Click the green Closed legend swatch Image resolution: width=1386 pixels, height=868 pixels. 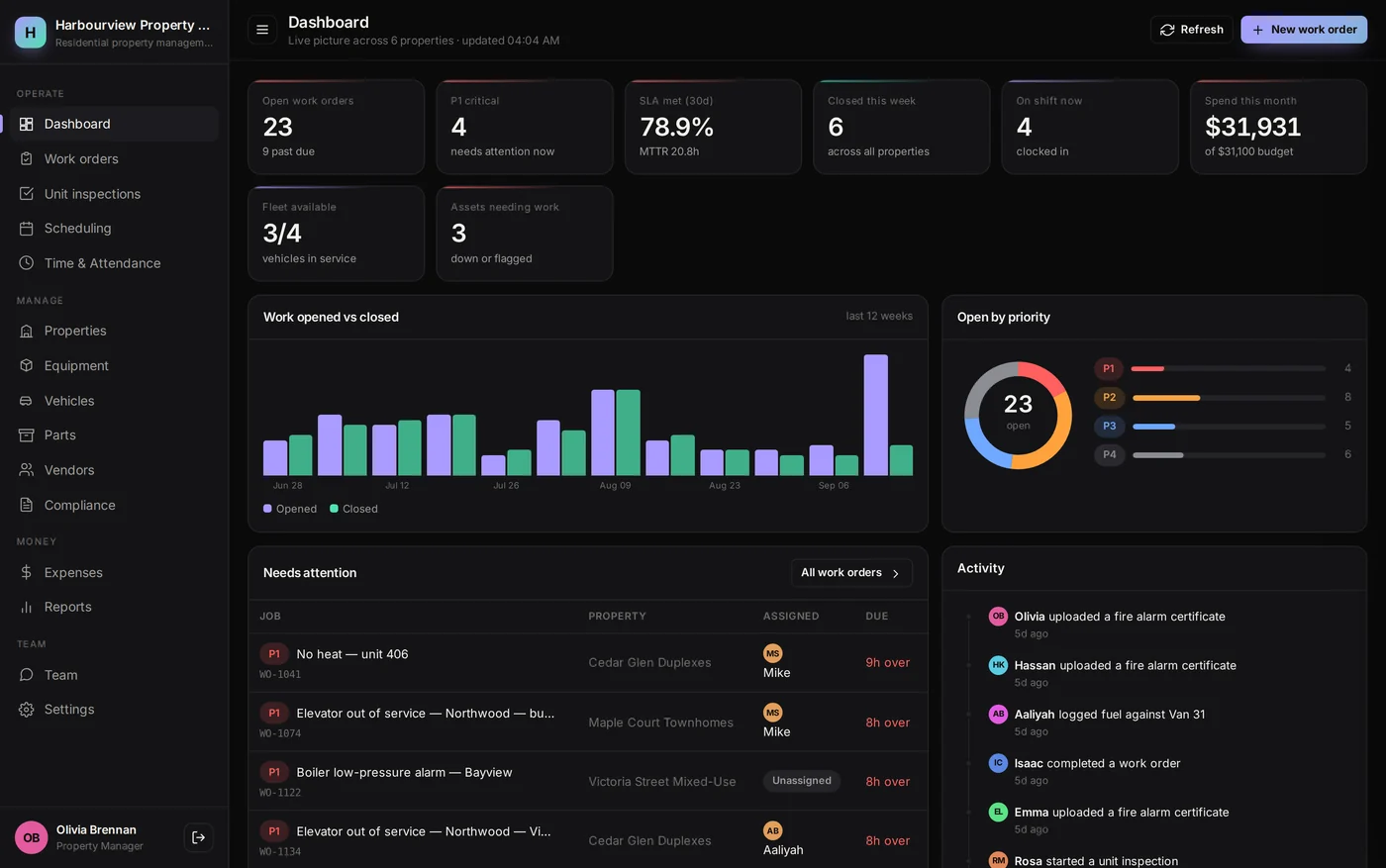(334, 509)
